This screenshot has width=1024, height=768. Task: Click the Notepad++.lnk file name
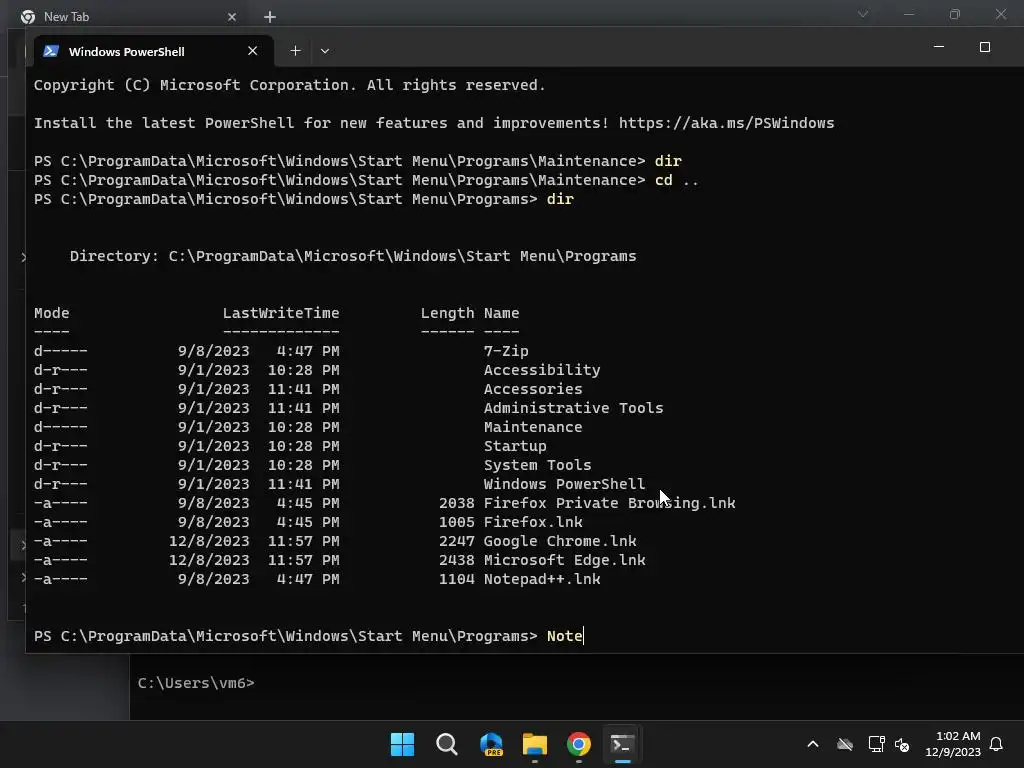click(x=541, y=579)
